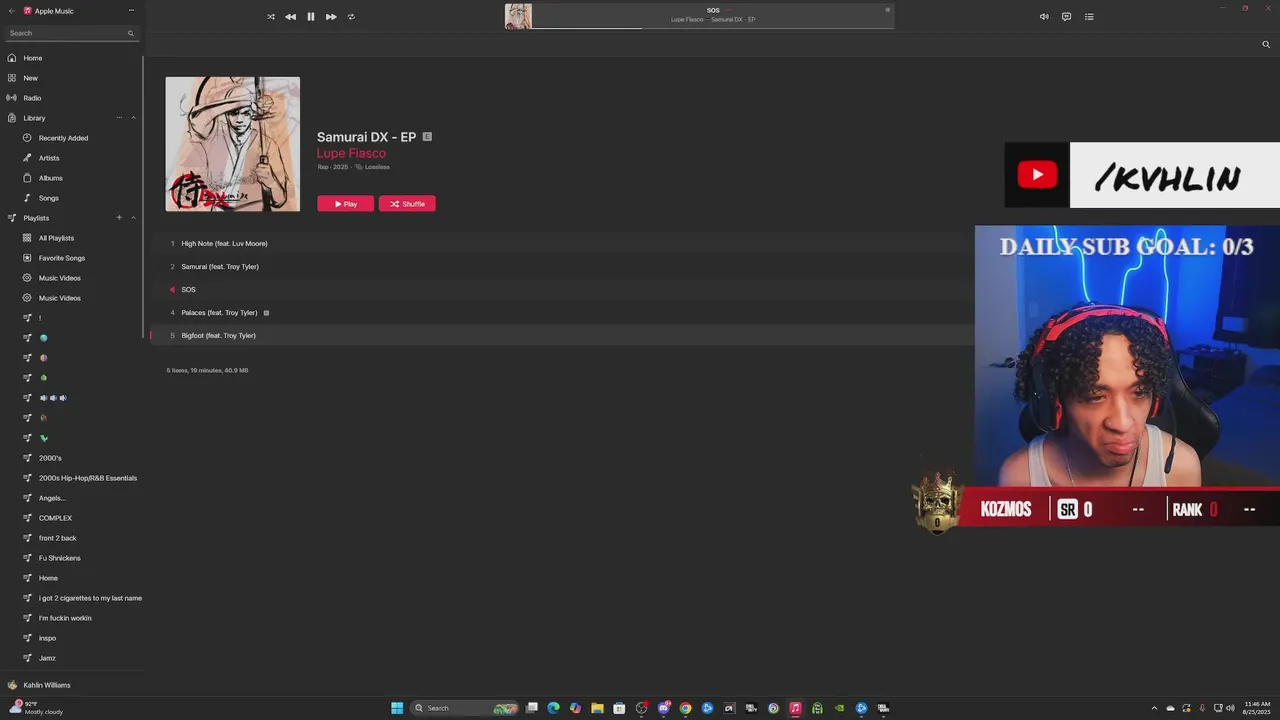Add a new playlist with plus icon
The width and height of the screenshot is (1280, 720).
coord(119,218)
